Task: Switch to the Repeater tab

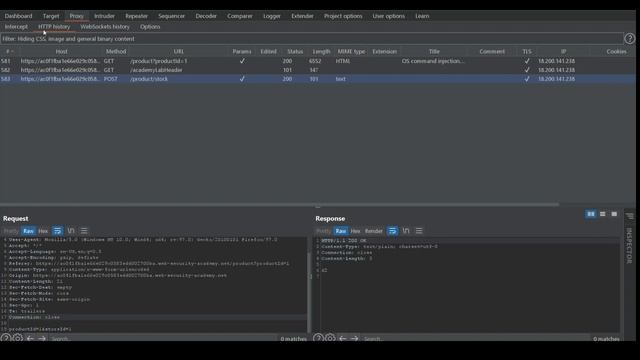Action: 136,16
